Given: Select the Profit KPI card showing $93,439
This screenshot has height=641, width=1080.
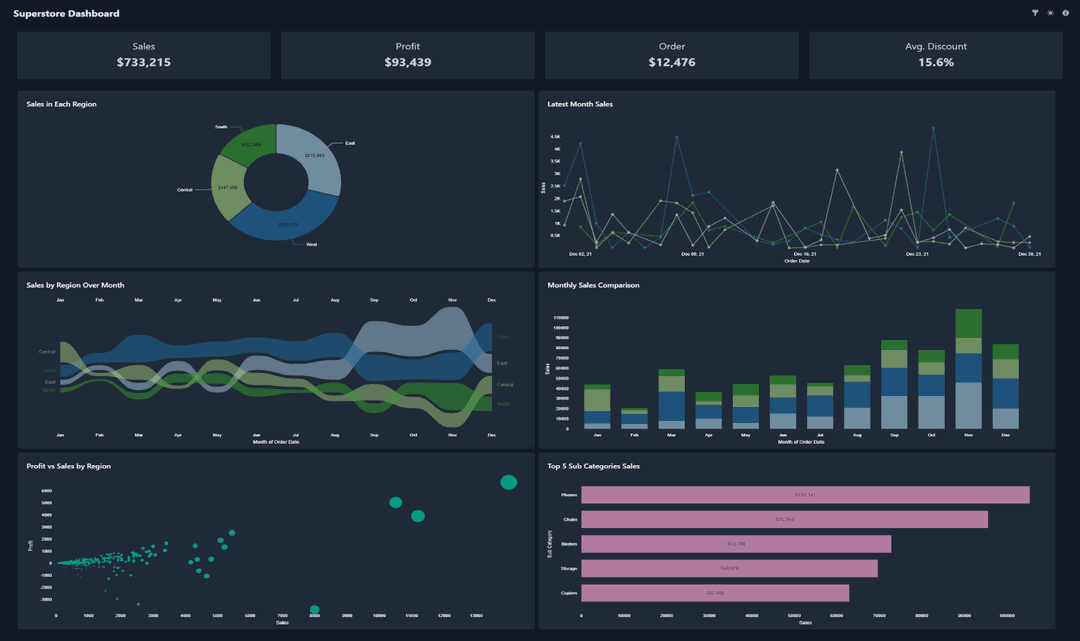Looking at the screenshot, I should tap(408, 55).
